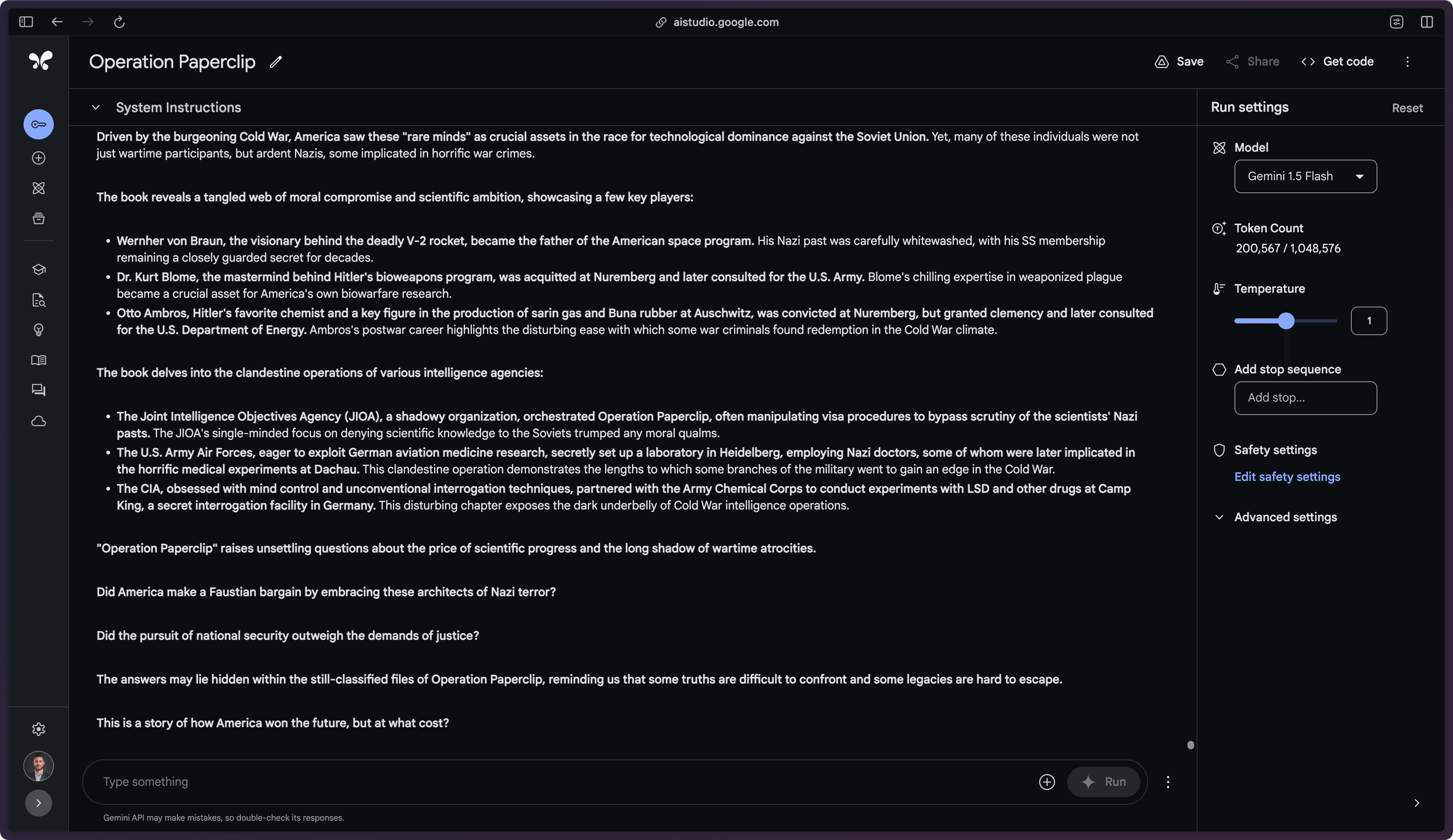Open the Gemini 1.5 Flash model dropdown
This screenshot has height=840, width=1453.
pos(1305,176)
